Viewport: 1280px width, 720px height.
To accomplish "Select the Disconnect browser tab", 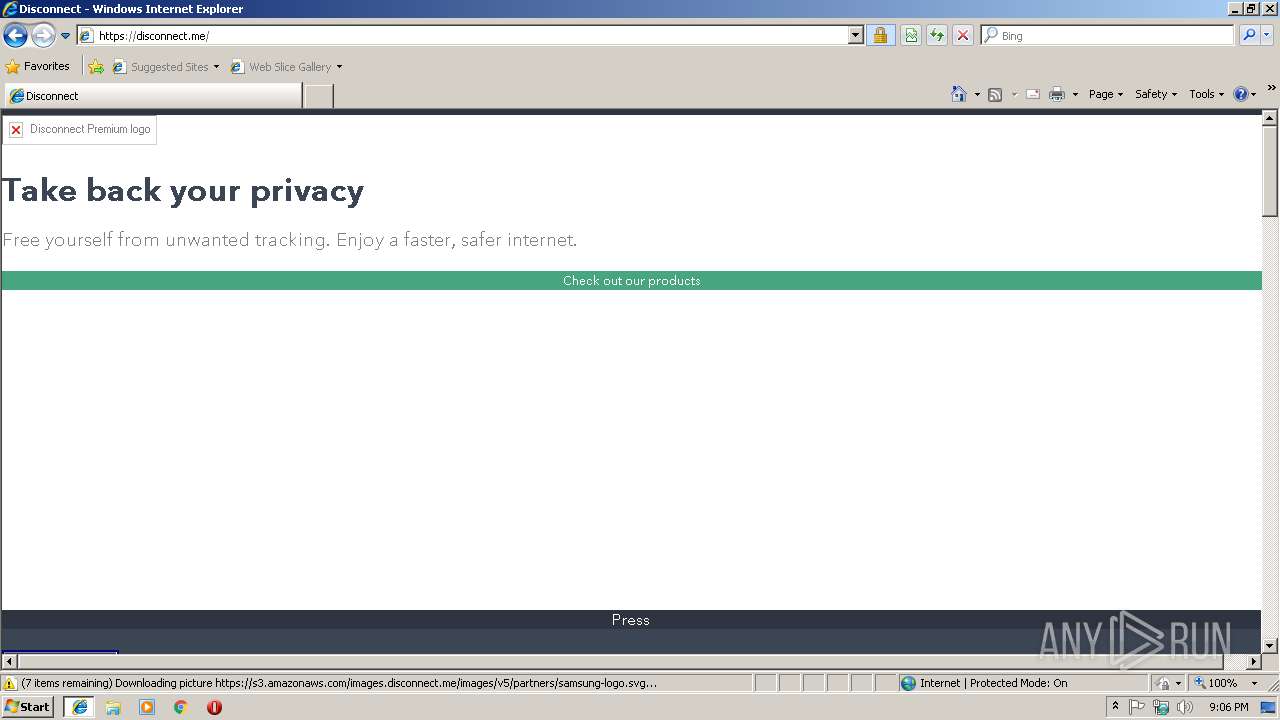I will [x=152, y=96].
